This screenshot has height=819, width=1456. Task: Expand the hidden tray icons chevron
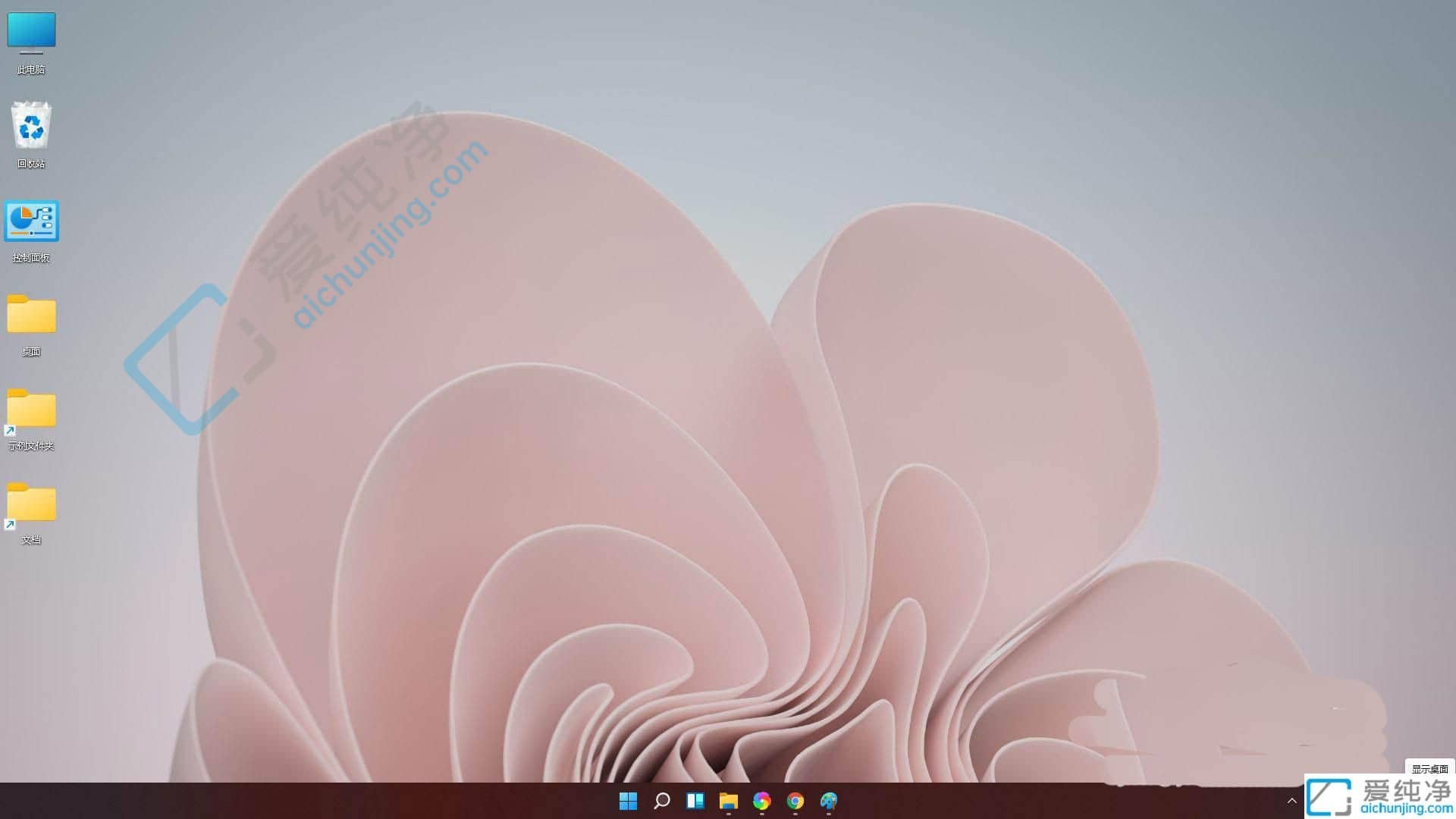tap(1291, 800)
